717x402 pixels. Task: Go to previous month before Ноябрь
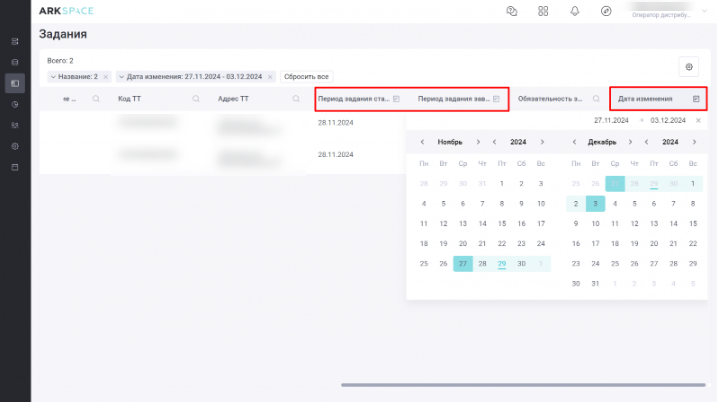pyautogui.click(x=422, y=142)
